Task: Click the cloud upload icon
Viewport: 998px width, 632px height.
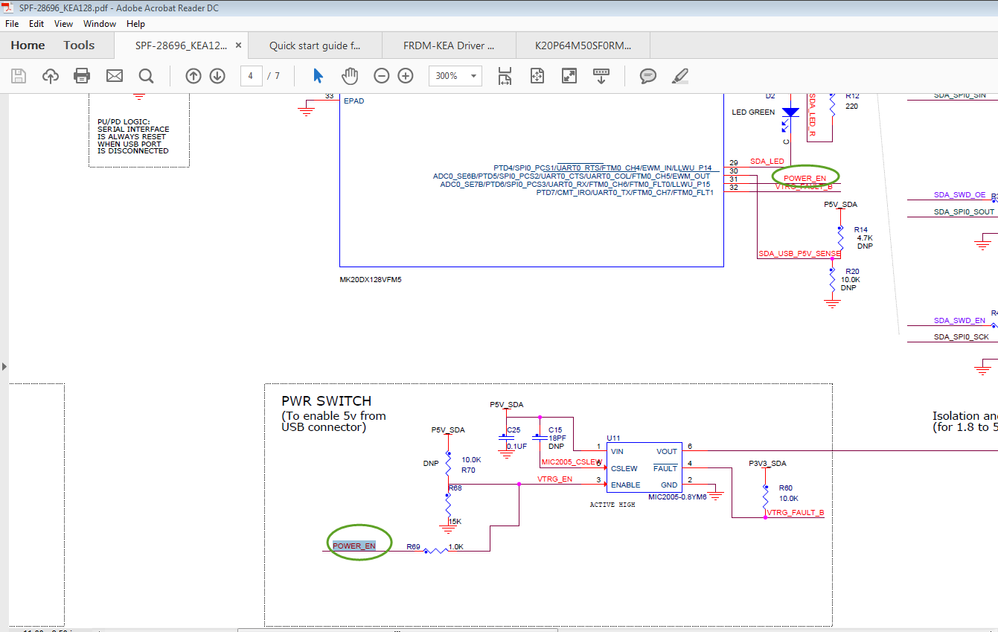Action: coord(50,76)
